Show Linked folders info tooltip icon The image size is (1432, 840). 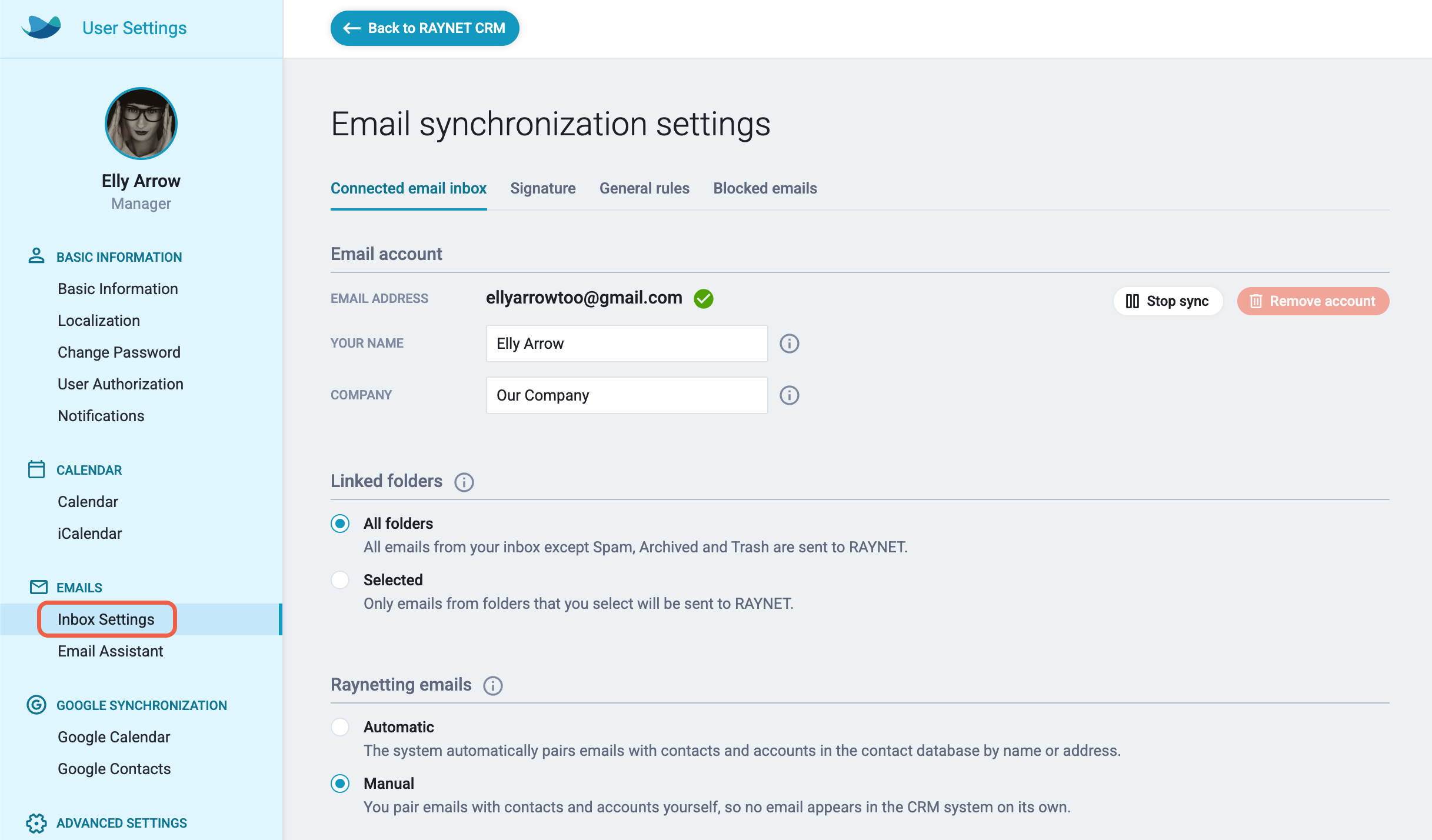464,482
